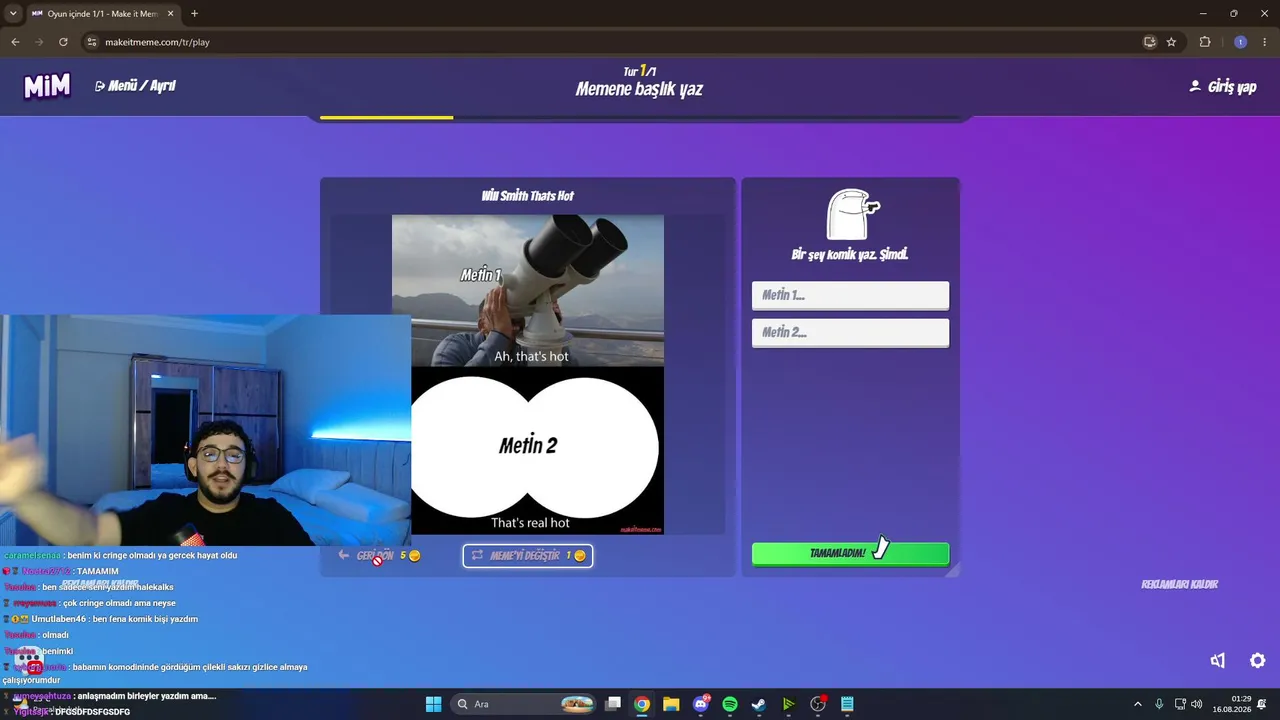Open File Explorer from the taskbar
This screenshot has width=1280, height=720.
coord(671,704)
